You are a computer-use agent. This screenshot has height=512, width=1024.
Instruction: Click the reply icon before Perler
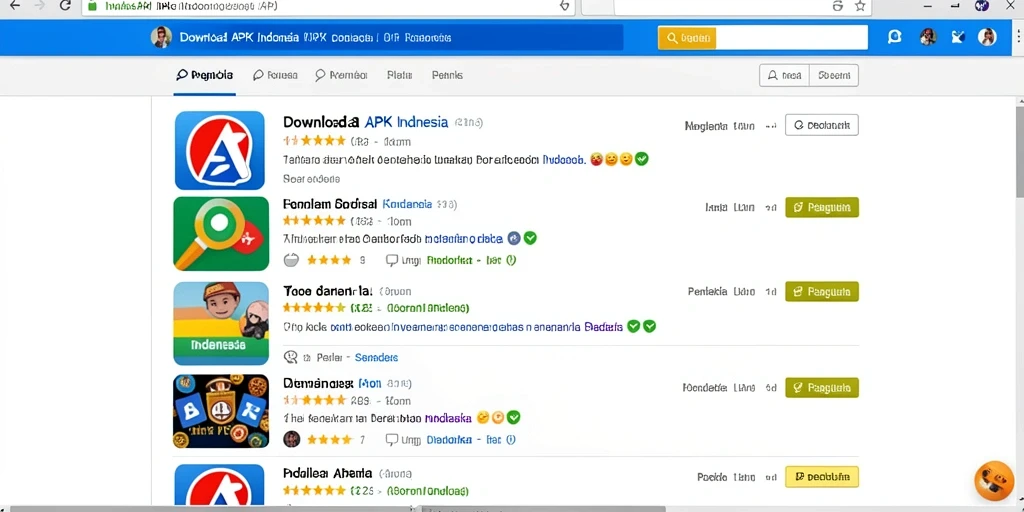coord(291,357)
